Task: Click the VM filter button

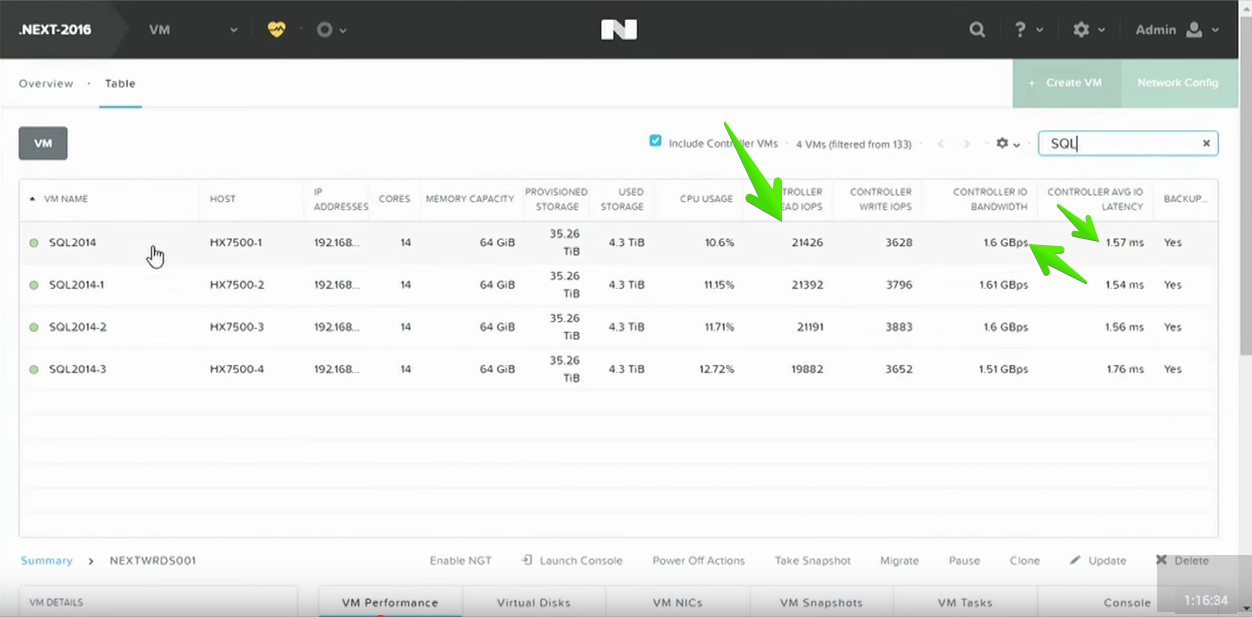Action: [43, 144]
